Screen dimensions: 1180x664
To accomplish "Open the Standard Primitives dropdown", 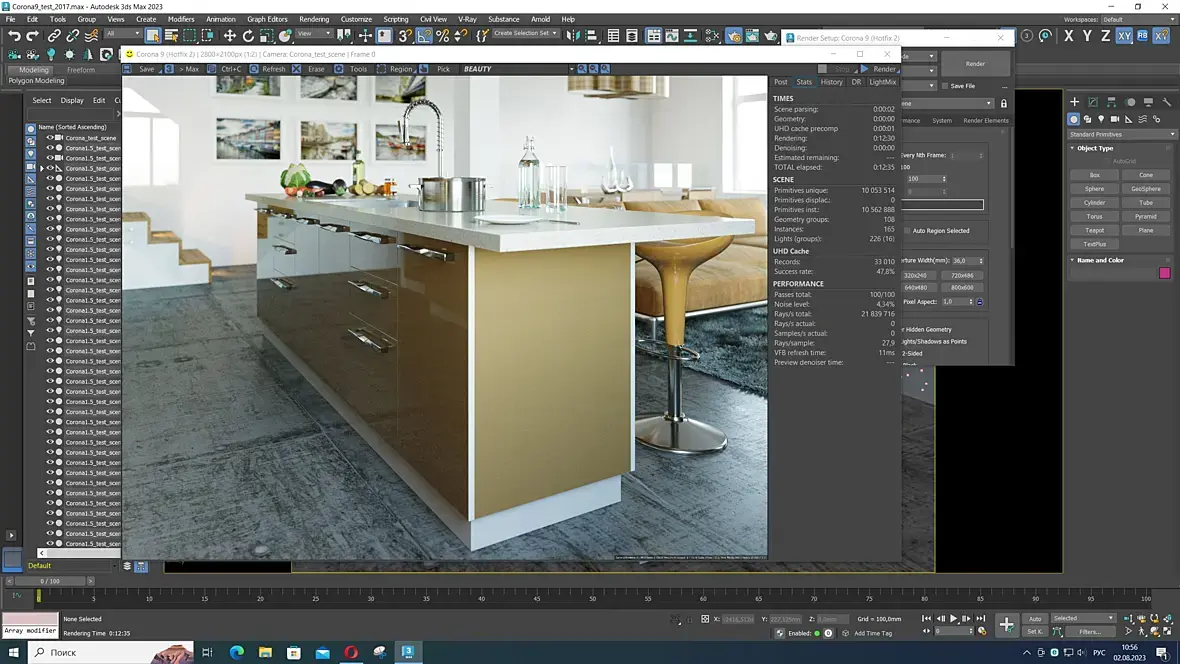I will click(x=1121, y=134).
